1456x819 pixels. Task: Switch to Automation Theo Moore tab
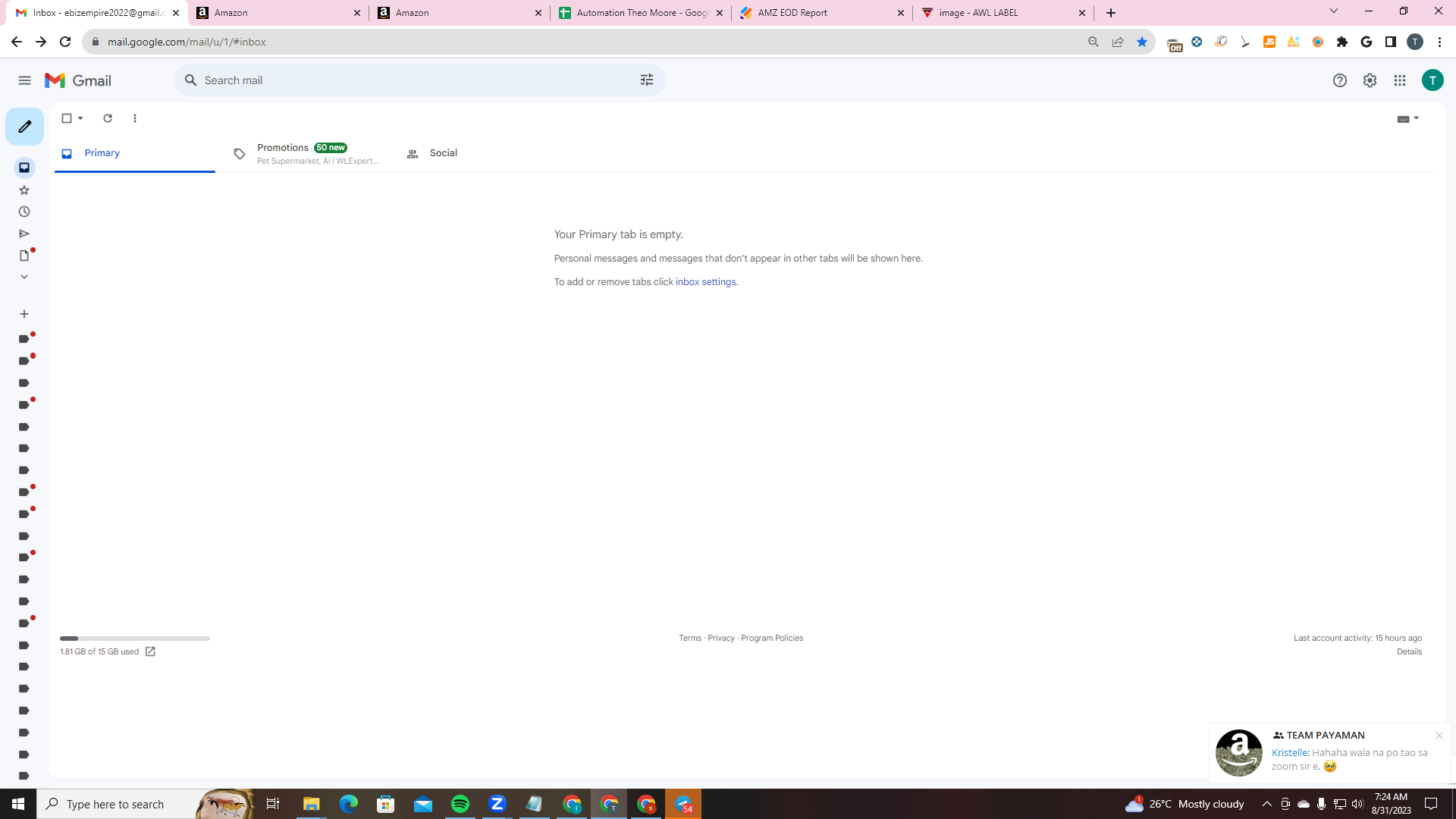pyautogui.click(x=642, y=13)
